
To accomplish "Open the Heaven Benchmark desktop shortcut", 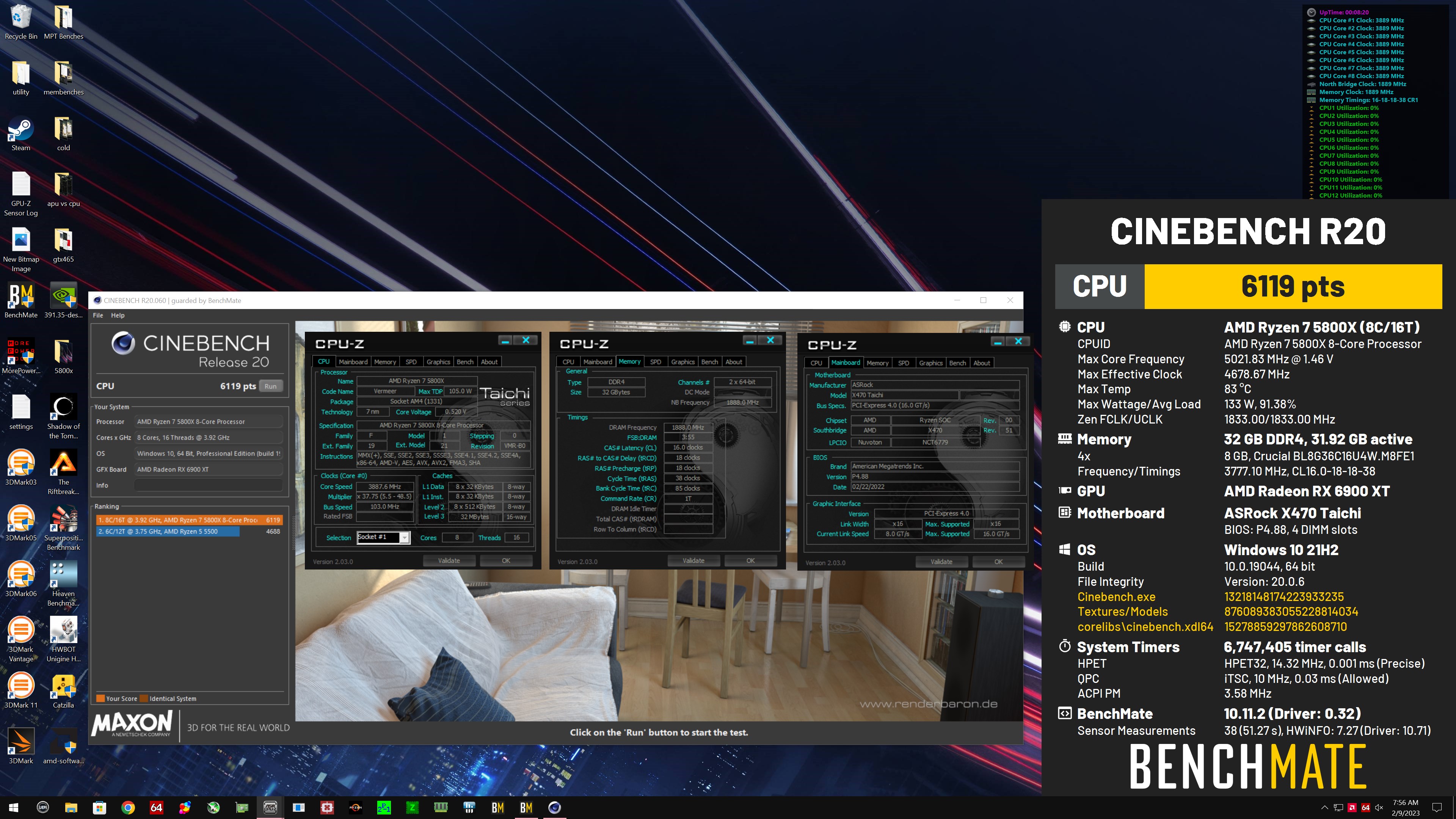I will 63,584.
